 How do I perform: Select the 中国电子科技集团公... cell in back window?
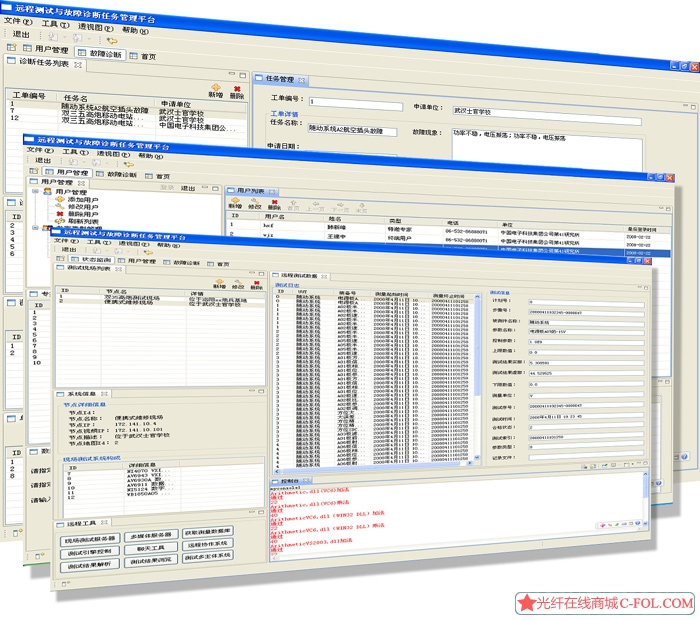coord(197,127)
